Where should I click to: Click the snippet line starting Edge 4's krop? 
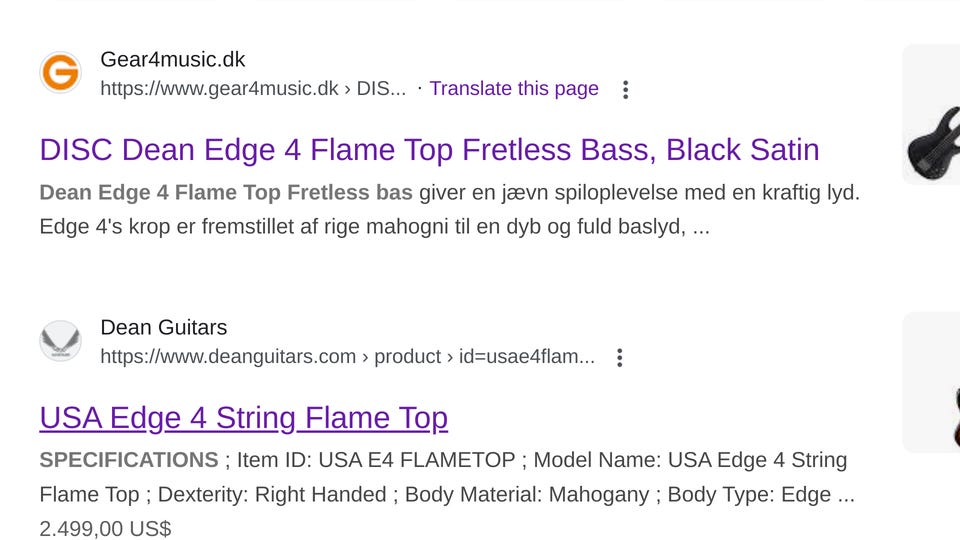[374, 227]
